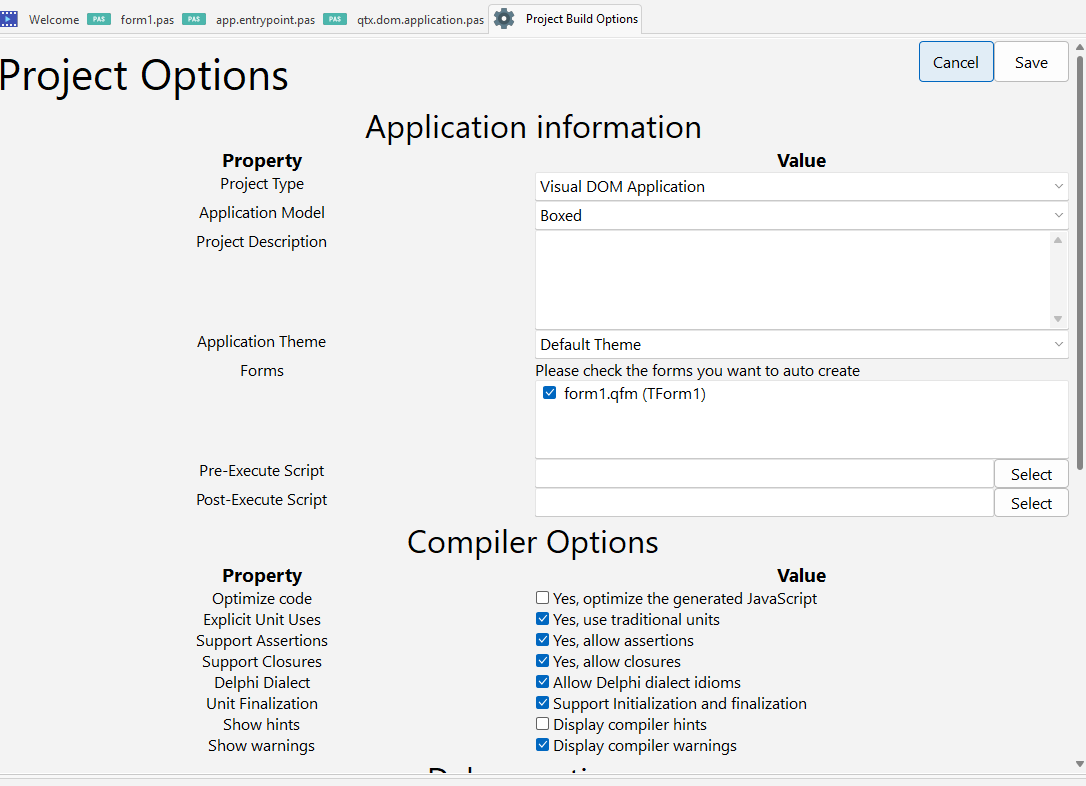1086x786 pixels.
Task: Enable the optimize generated JavaScript checkbox
Action: tap(543, 598)
